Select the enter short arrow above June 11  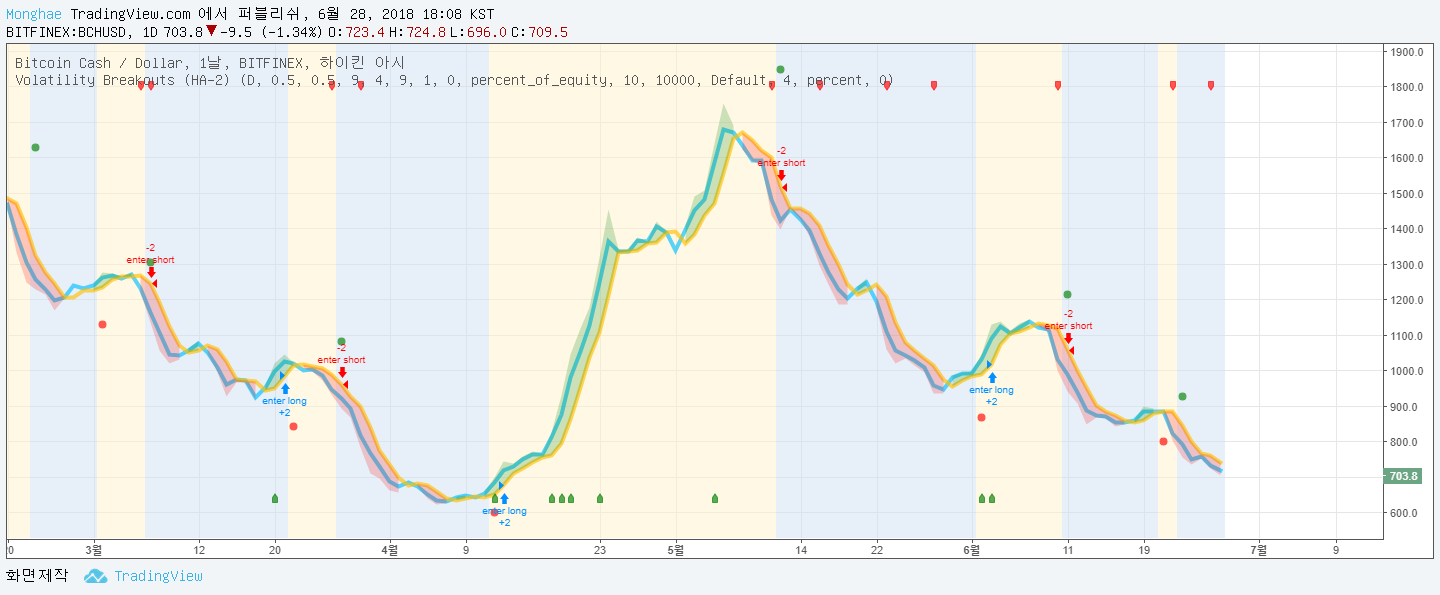point(1068,339)
